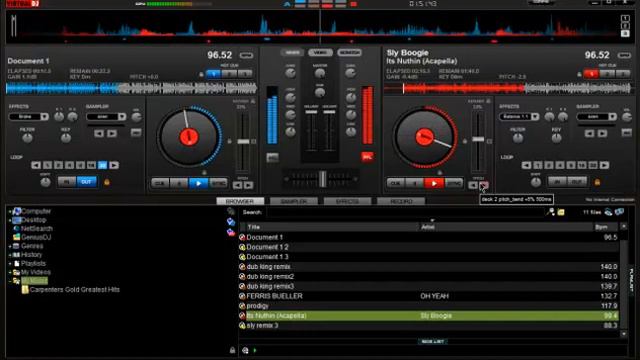Sync the right deck tempo
Screen dimensions: 640x360
pyautogui.click(x=454, y=183)
